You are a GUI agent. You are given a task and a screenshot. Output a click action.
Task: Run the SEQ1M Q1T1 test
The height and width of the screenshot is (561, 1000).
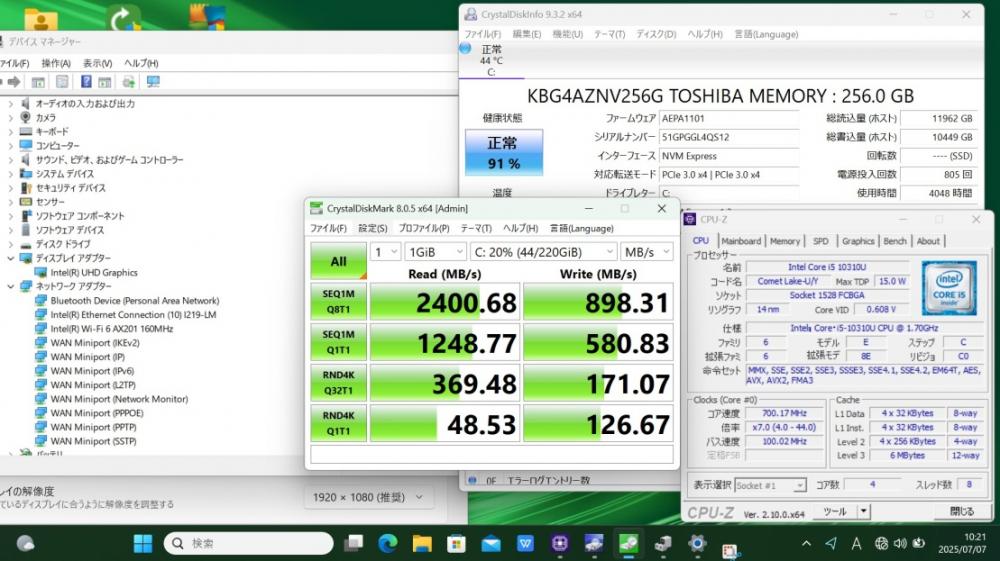tap(339, 342)
